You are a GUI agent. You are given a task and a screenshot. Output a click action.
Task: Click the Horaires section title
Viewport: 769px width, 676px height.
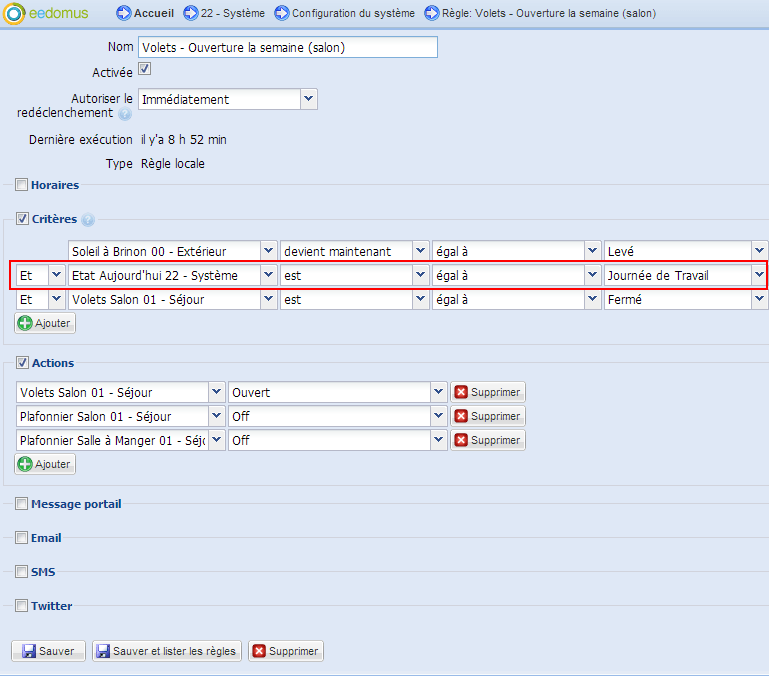click(x=55, y=185)
